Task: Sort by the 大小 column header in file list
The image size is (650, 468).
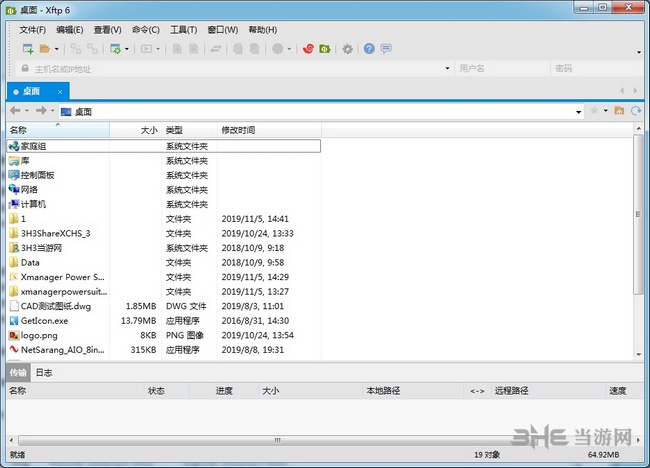Action: [136, 130]
